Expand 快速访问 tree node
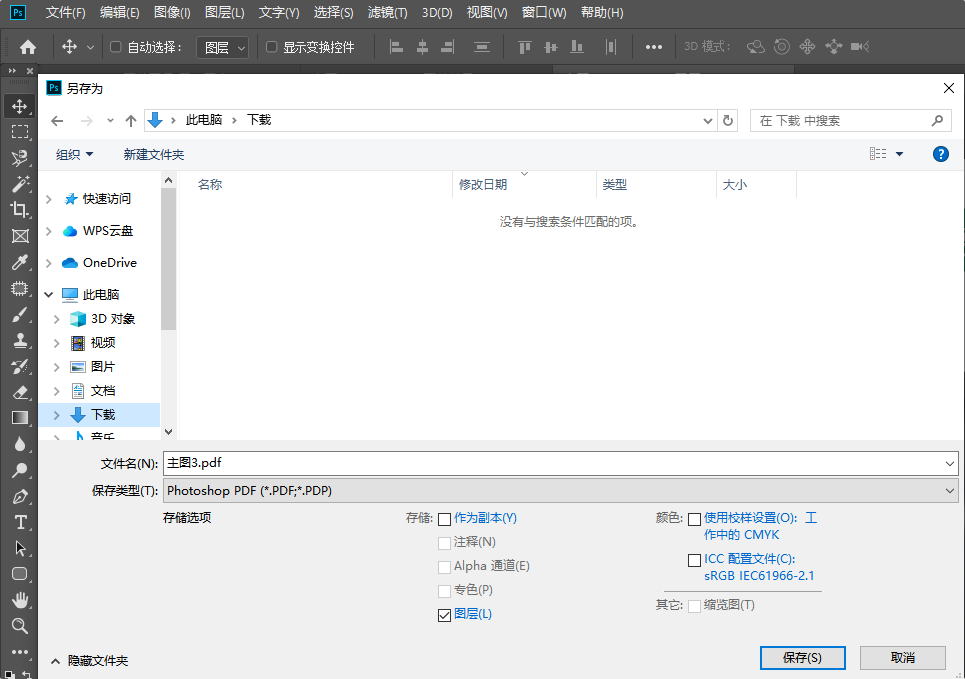The width and height of the screenshot is (965, 679). [x=49, y=199]
